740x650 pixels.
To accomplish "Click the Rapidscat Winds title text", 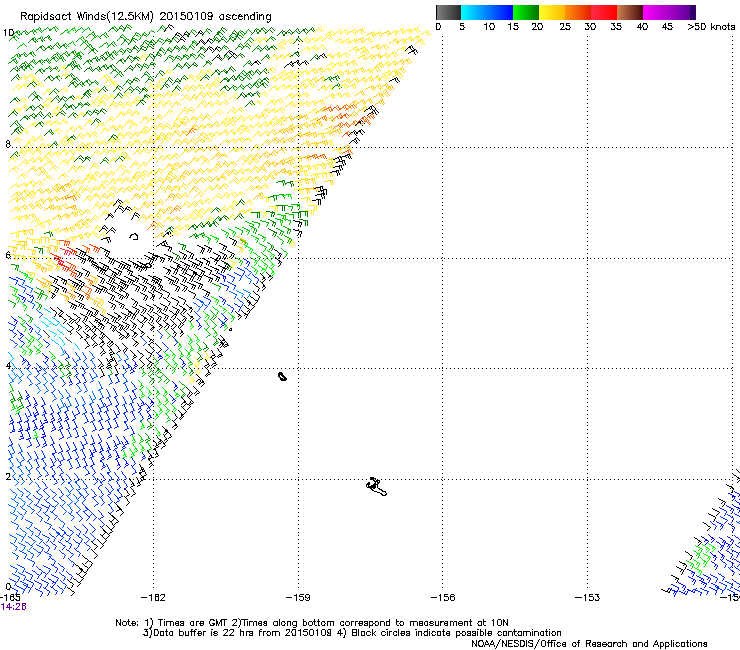I will pos(145,17).
